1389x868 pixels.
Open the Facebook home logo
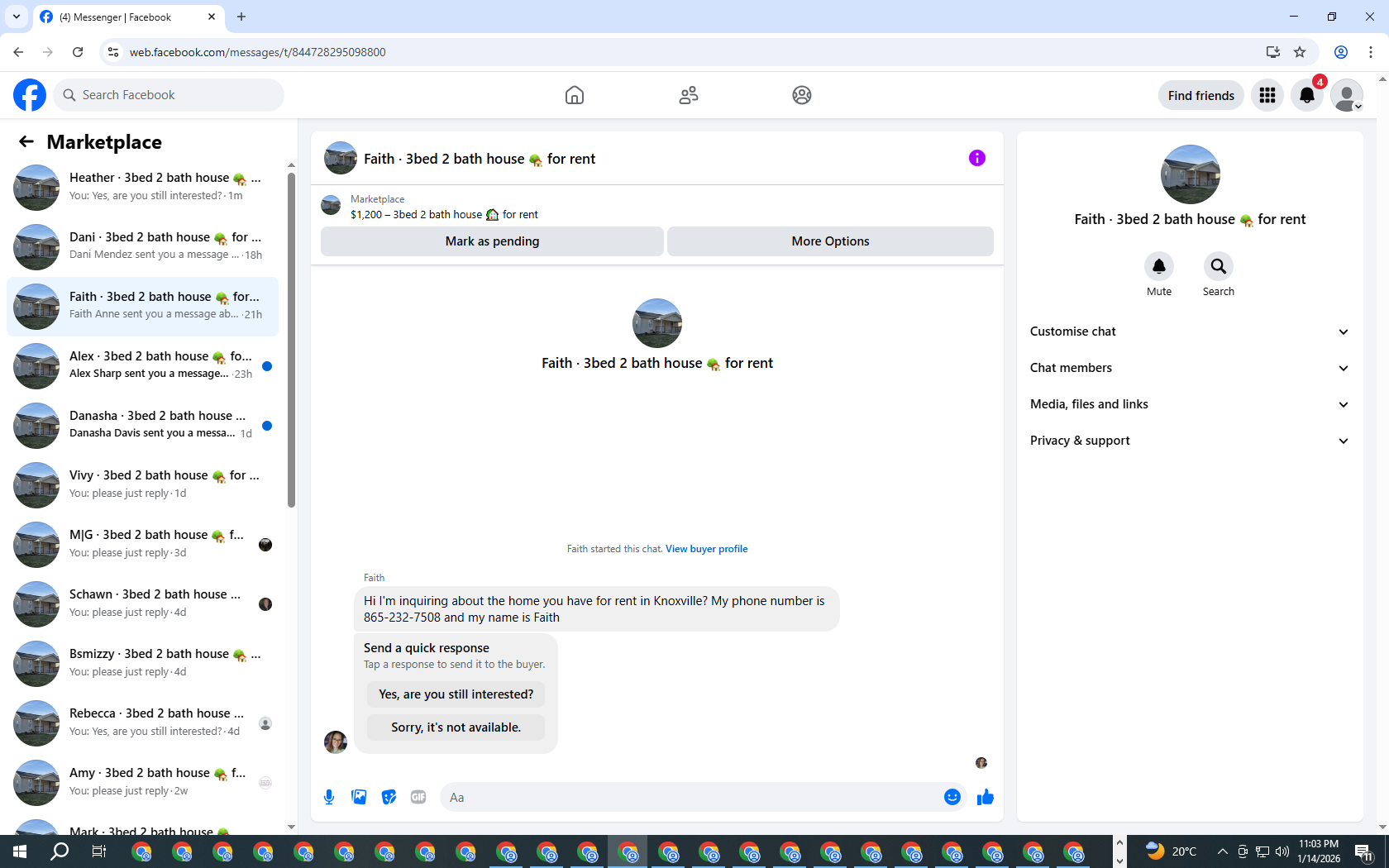30,95
